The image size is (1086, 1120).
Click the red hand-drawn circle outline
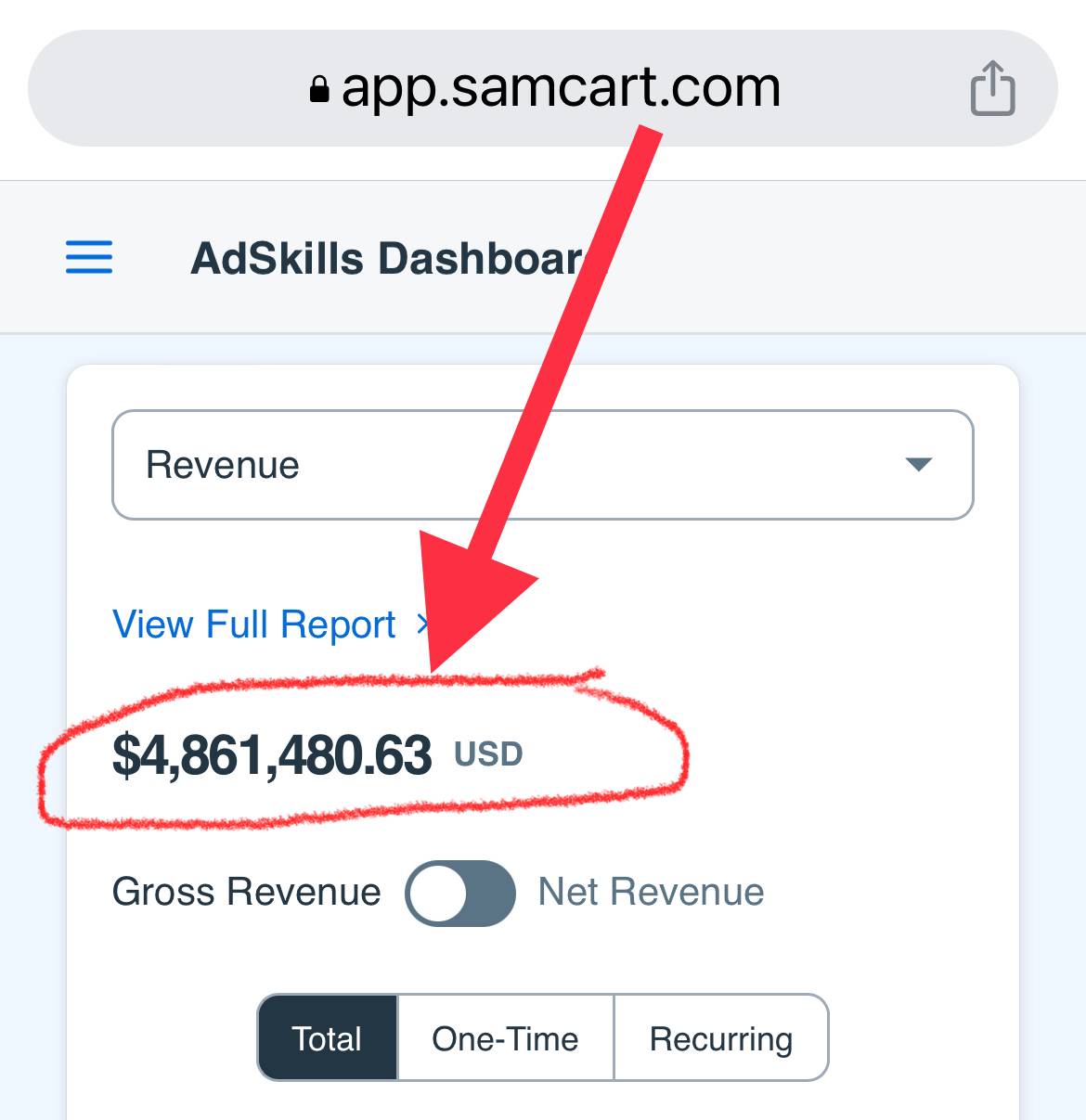pos(362,748)
